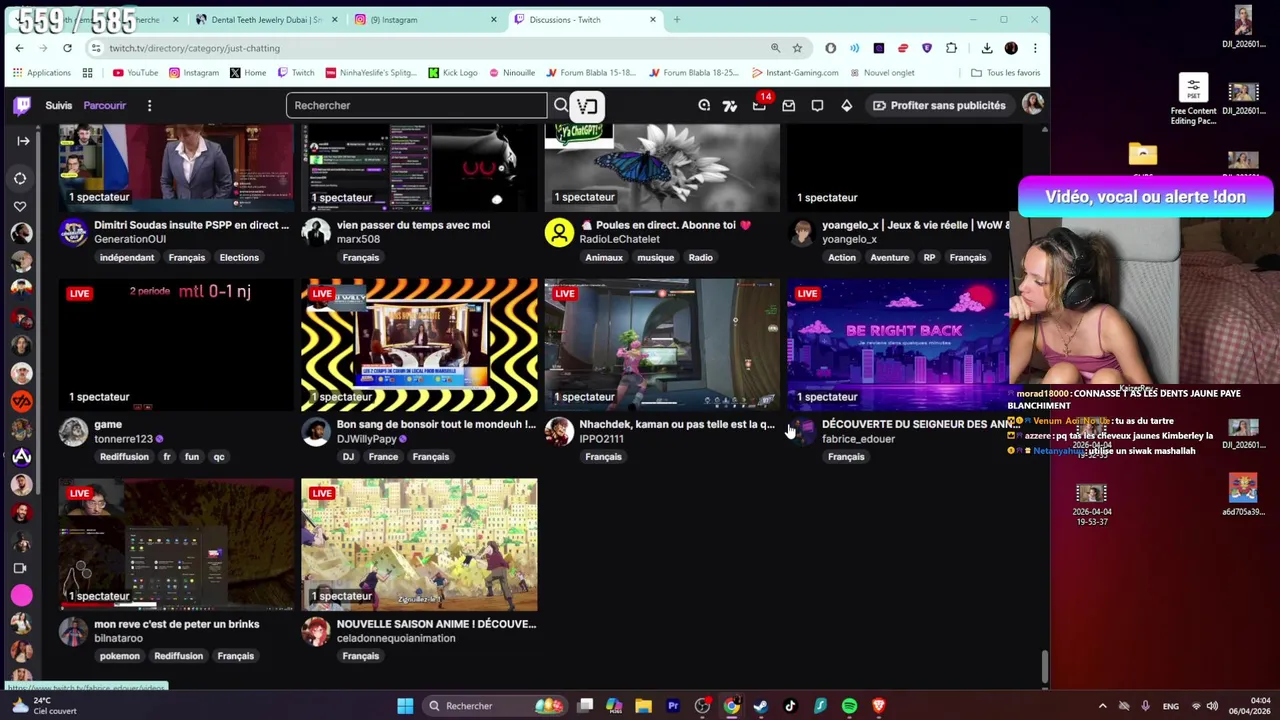The image size is (1280, 720).
Task: Reload the page in the browser
Action: tap(67, 48)
